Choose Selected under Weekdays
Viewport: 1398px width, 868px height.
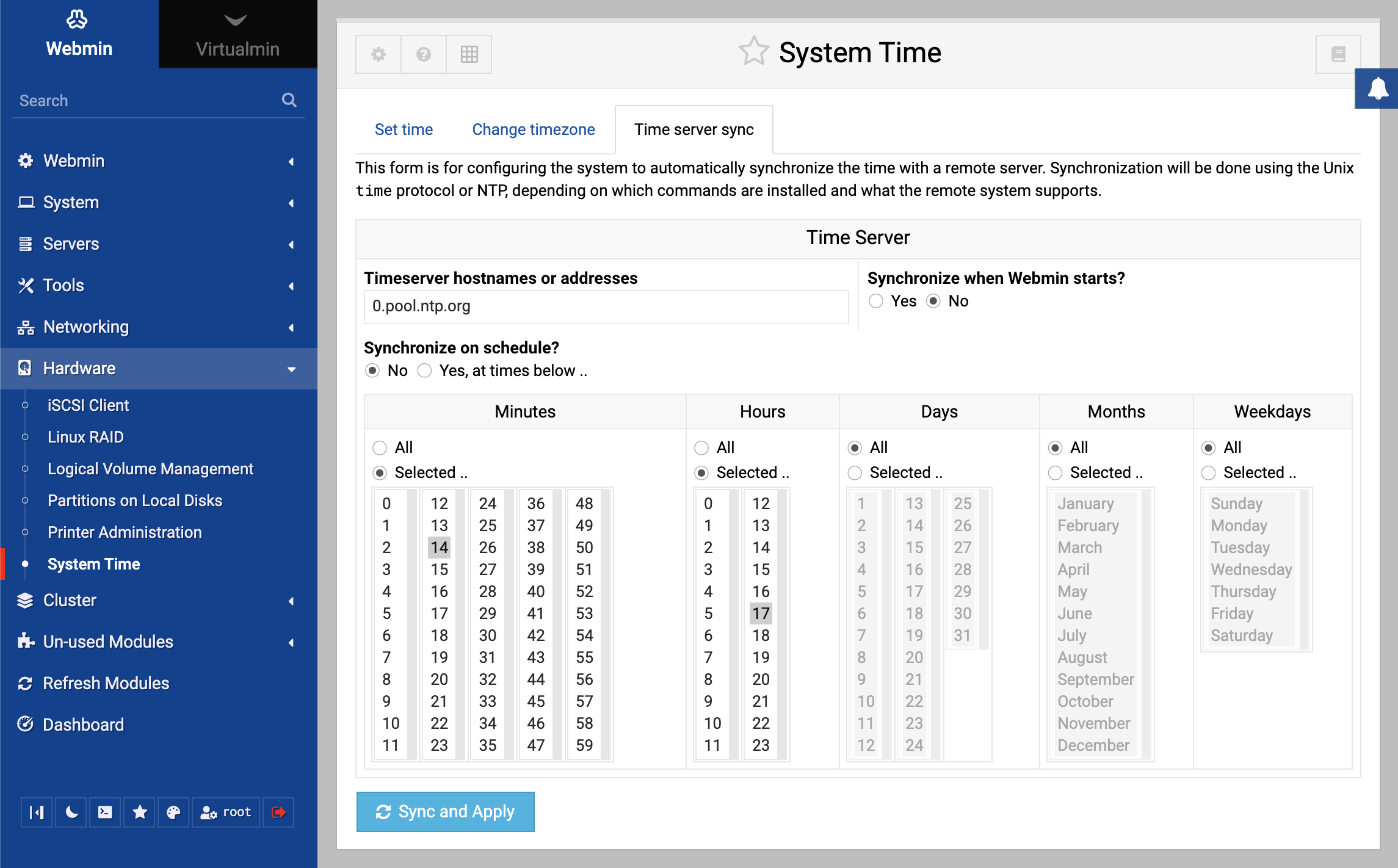point(1209,473)
